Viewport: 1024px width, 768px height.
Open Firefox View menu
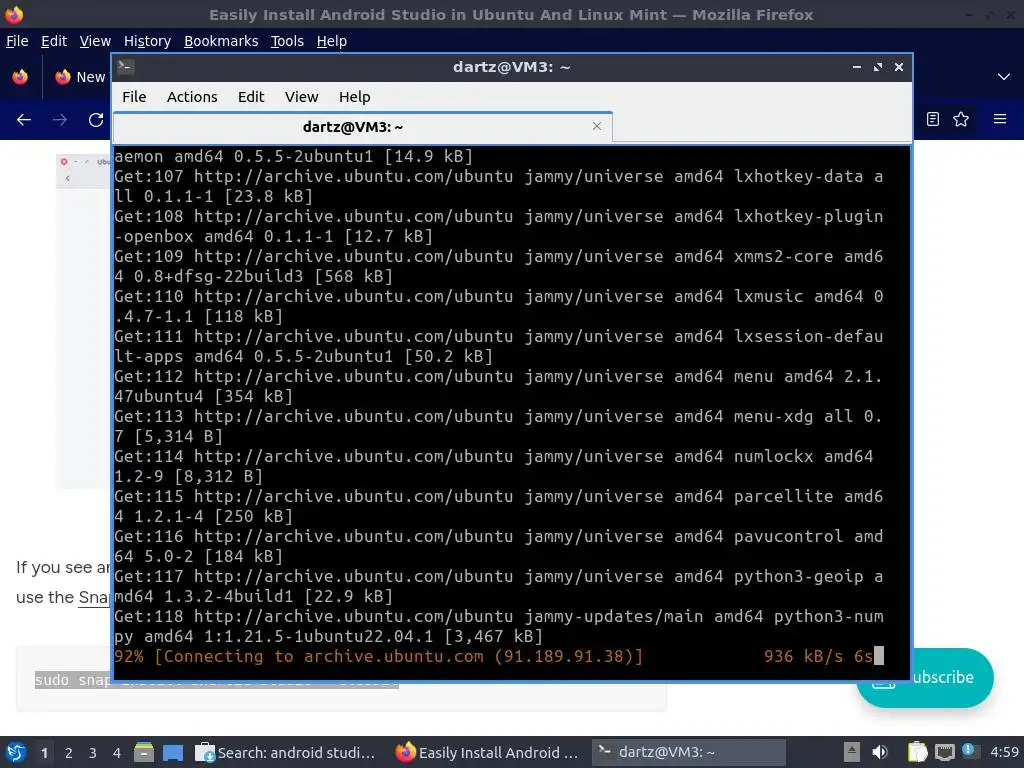pos(95,41)
